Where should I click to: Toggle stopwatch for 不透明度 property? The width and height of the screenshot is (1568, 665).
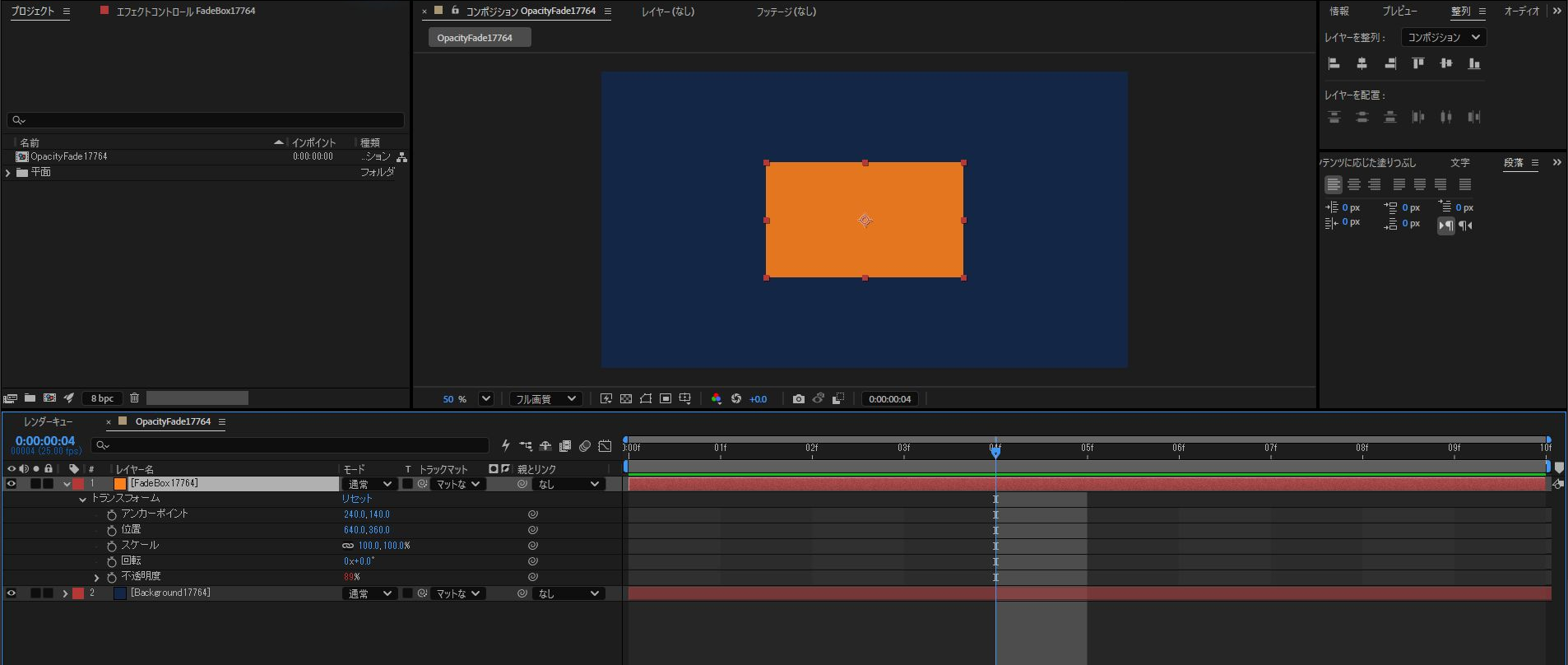coord(112,578)
